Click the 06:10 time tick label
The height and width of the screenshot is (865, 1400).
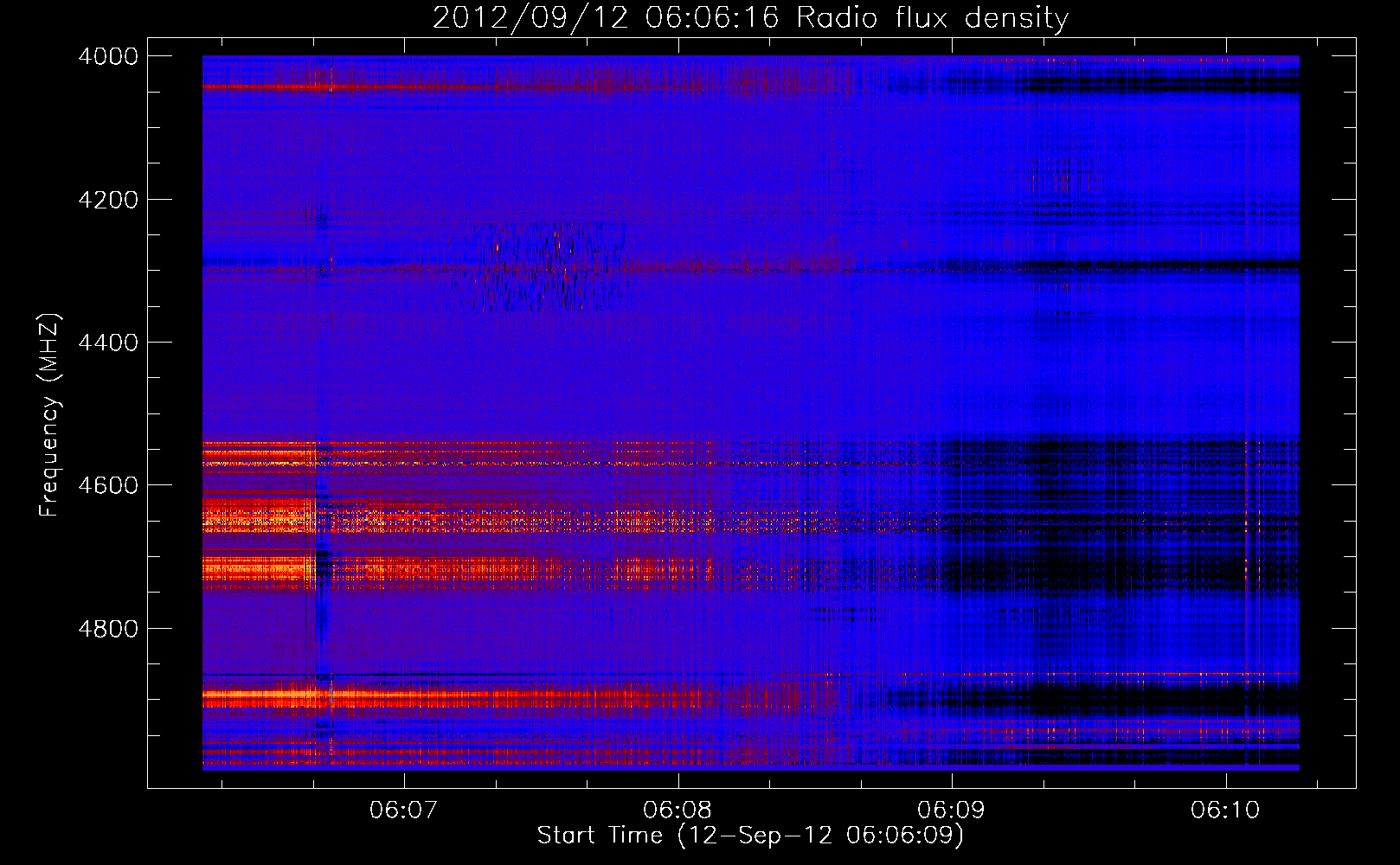[1225, 811]
